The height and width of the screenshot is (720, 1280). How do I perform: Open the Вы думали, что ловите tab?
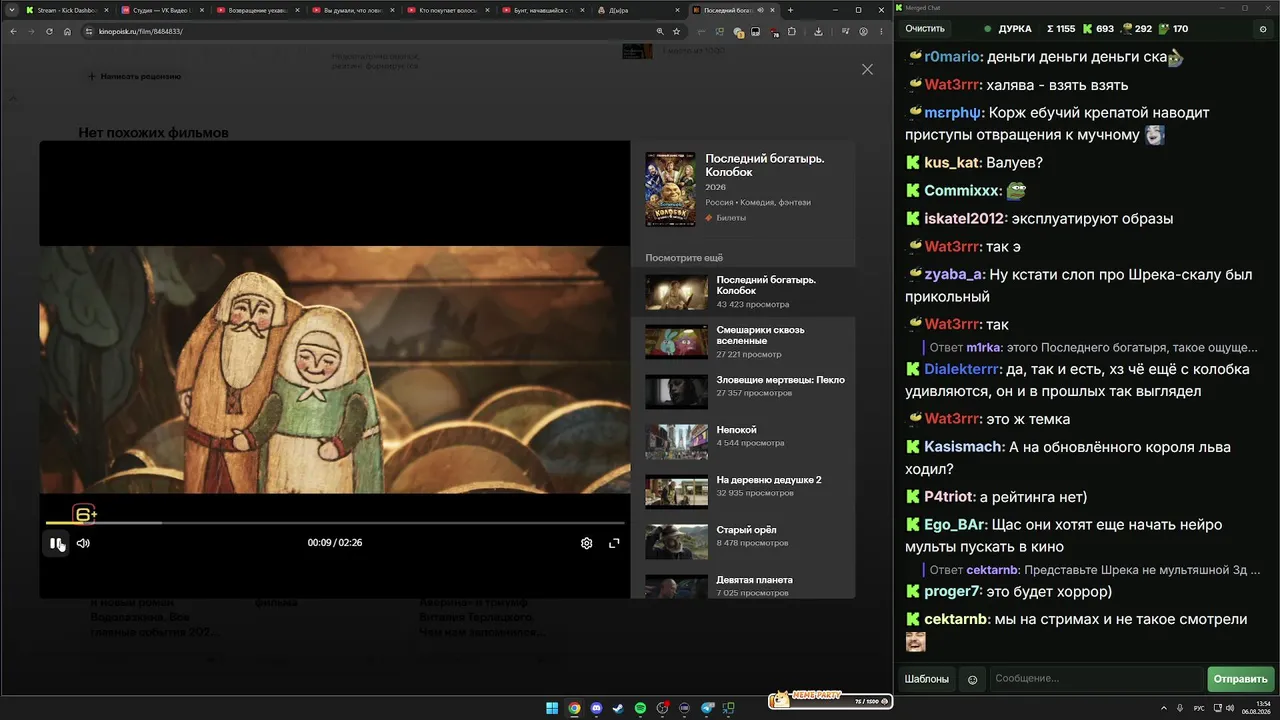(351, 10)
